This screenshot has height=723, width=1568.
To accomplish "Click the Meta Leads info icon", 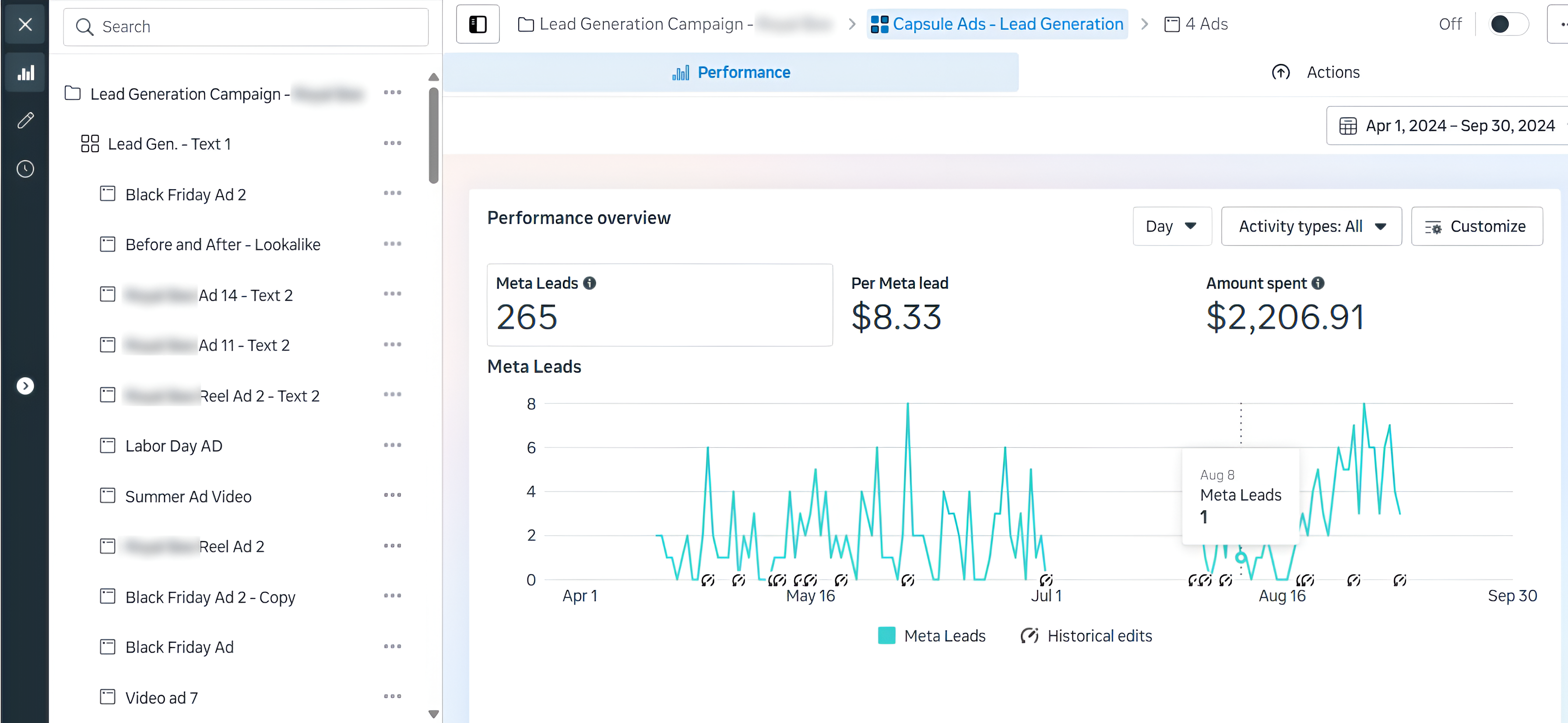I will coord(589,283).
